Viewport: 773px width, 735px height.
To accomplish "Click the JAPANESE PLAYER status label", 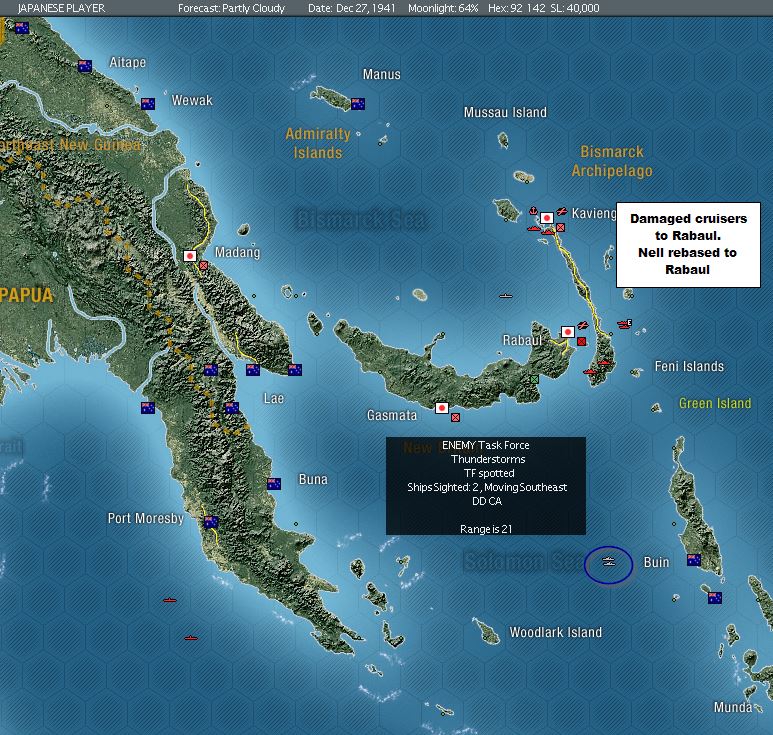I will [61, 8].
